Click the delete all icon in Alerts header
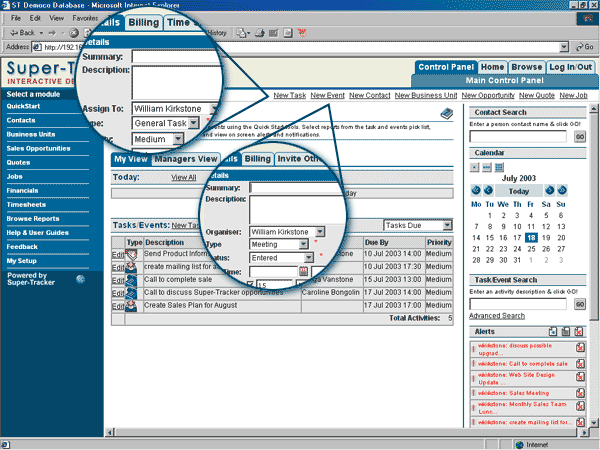The width and height of the screenshot is (600, 450). tap(579, 332)
